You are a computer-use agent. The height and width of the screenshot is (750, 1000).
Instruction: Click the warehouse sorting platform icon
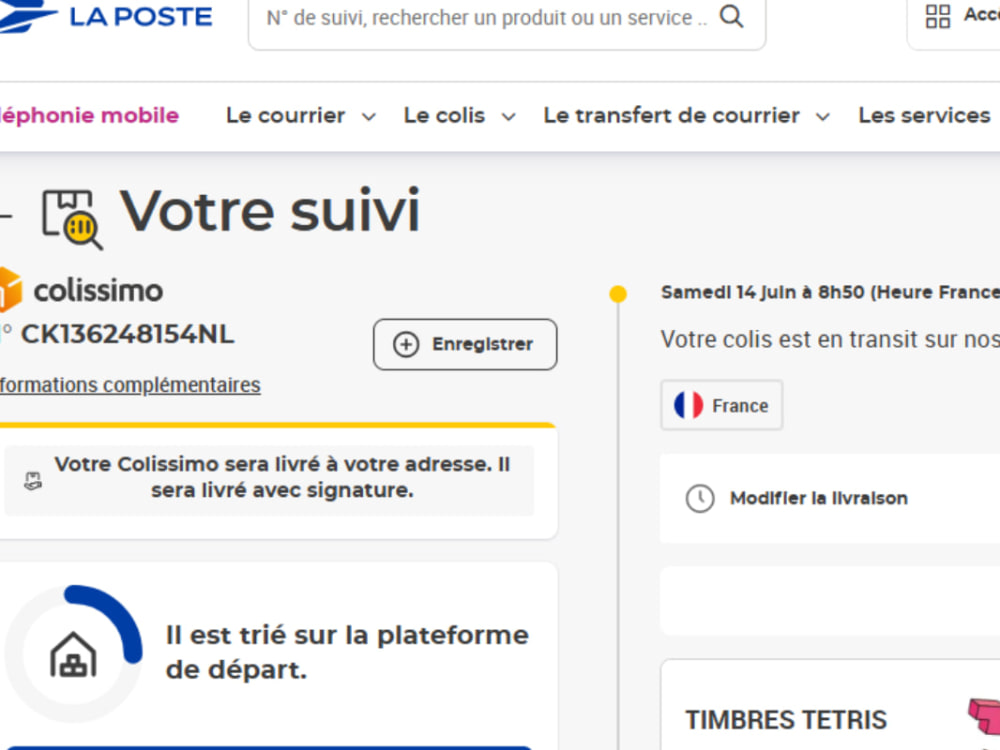(73, 655)
